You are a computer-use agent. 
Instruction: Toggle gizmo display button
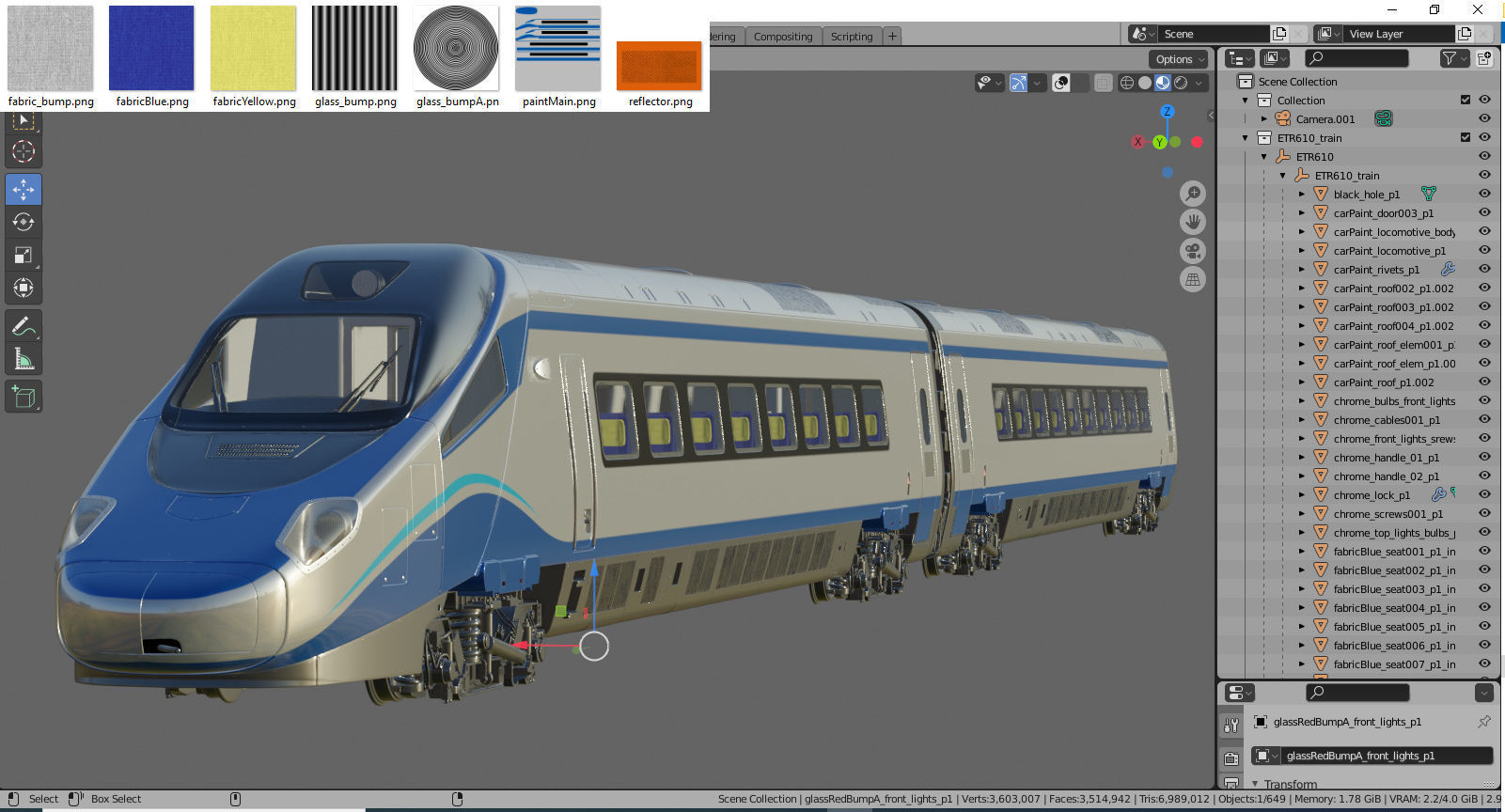coord(1018,83)
